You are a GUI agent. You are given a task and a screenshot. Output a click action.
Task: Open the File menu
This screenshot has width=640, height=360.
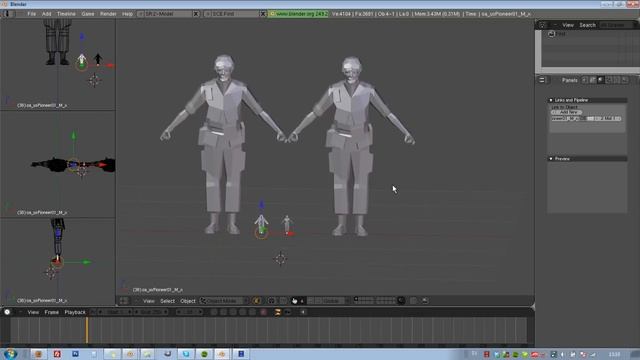31,14
